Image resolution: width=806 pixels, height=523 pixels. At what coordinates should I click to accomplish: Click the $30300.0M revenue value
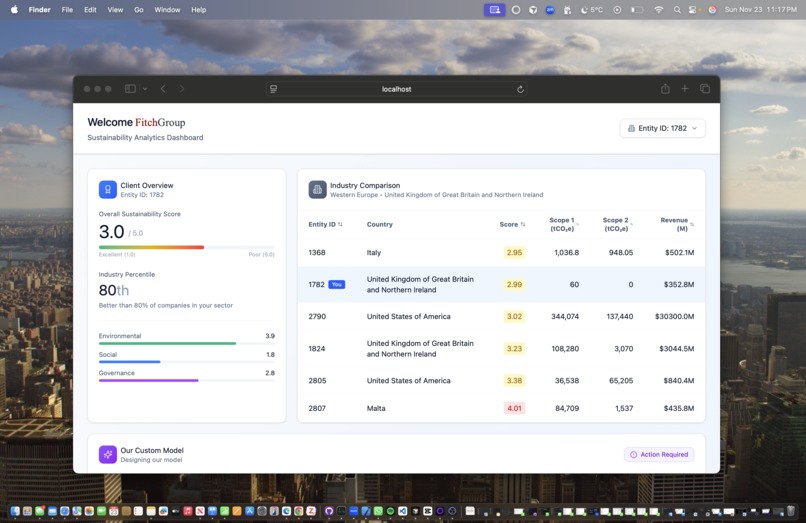(x=674, y=316)
